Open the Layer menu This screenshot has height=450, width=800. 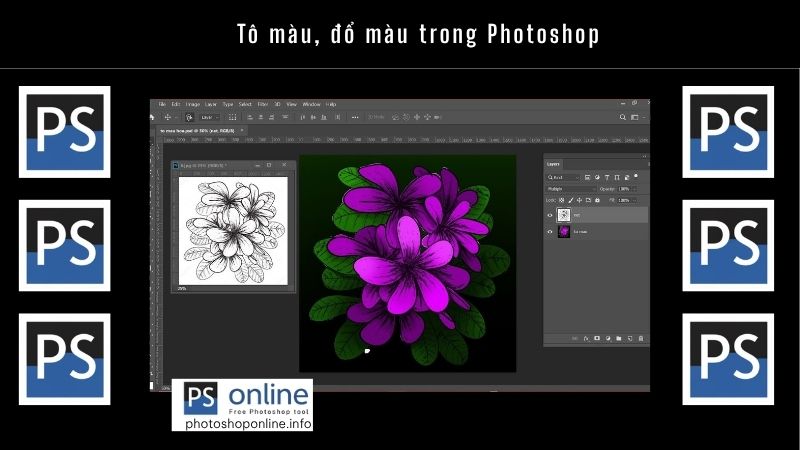tap(211, 104)
